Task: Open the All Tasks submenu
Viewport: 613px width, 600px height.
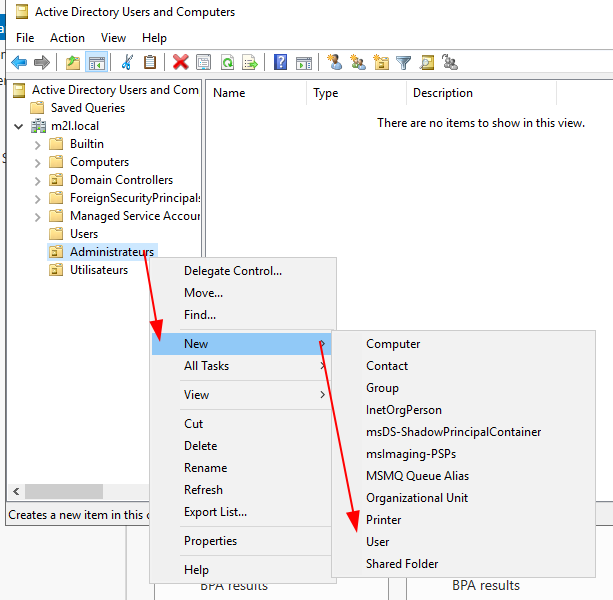Action: click(x=242, y=366)
